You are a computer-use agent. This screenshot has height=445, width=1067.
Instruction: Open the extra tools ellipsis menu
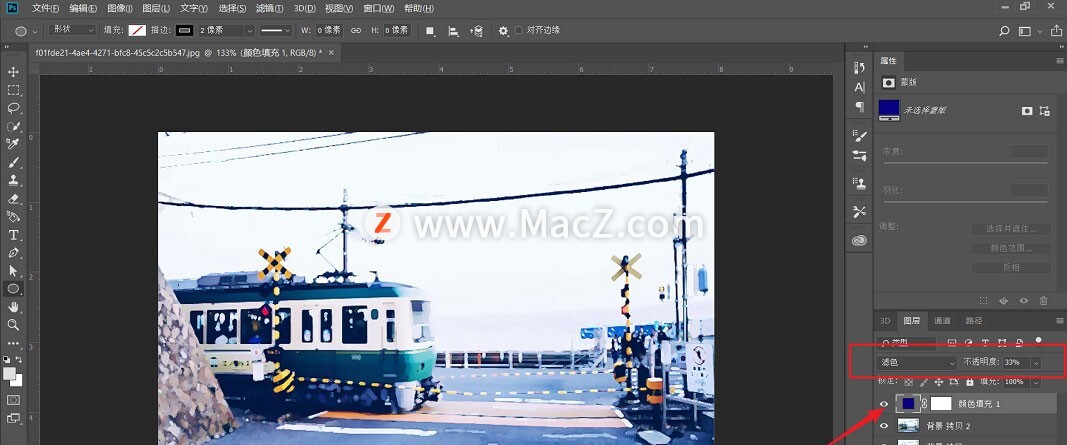(x=13, y=344)
